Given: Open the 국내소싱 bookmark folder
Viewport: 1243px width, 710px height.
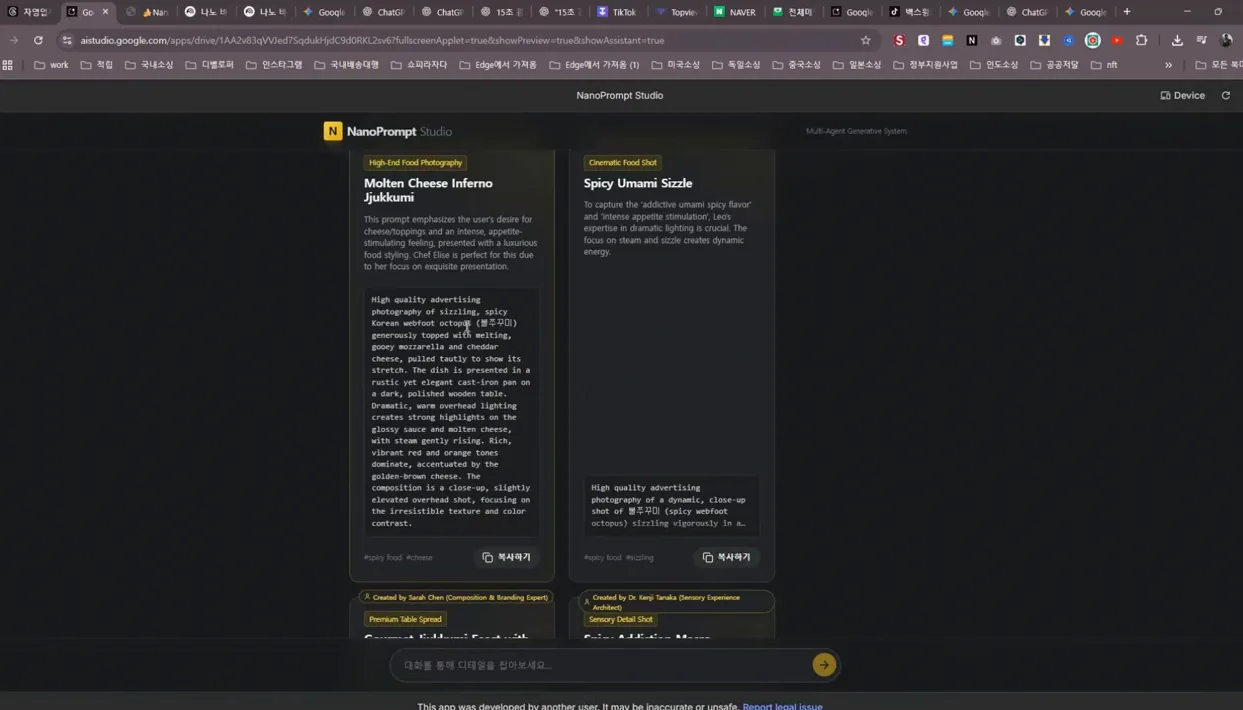Looking at the screenshot, I should pyautogui.click(x=149, y=65).
